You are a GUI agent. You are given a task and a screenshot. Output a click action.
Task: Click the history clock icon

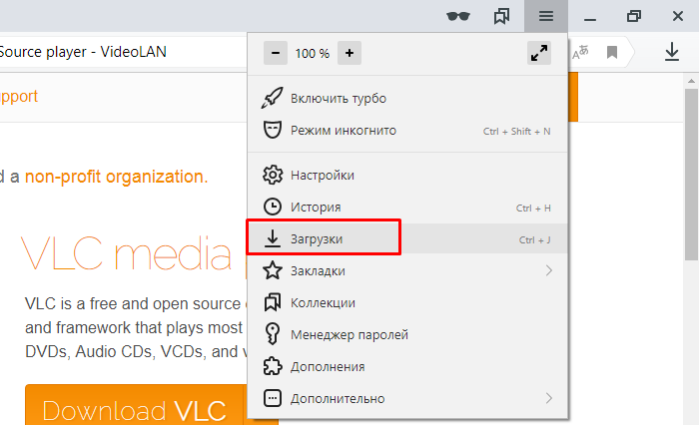(x=272, y=207)
